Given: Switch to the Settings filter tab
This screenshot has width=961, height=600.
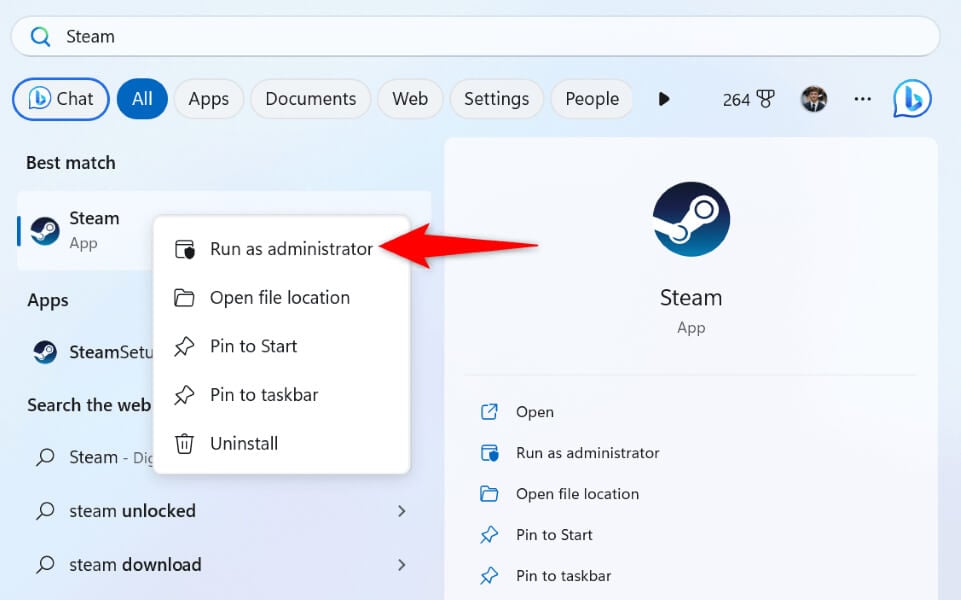Looking at the screenshot, I should [496, 99].
